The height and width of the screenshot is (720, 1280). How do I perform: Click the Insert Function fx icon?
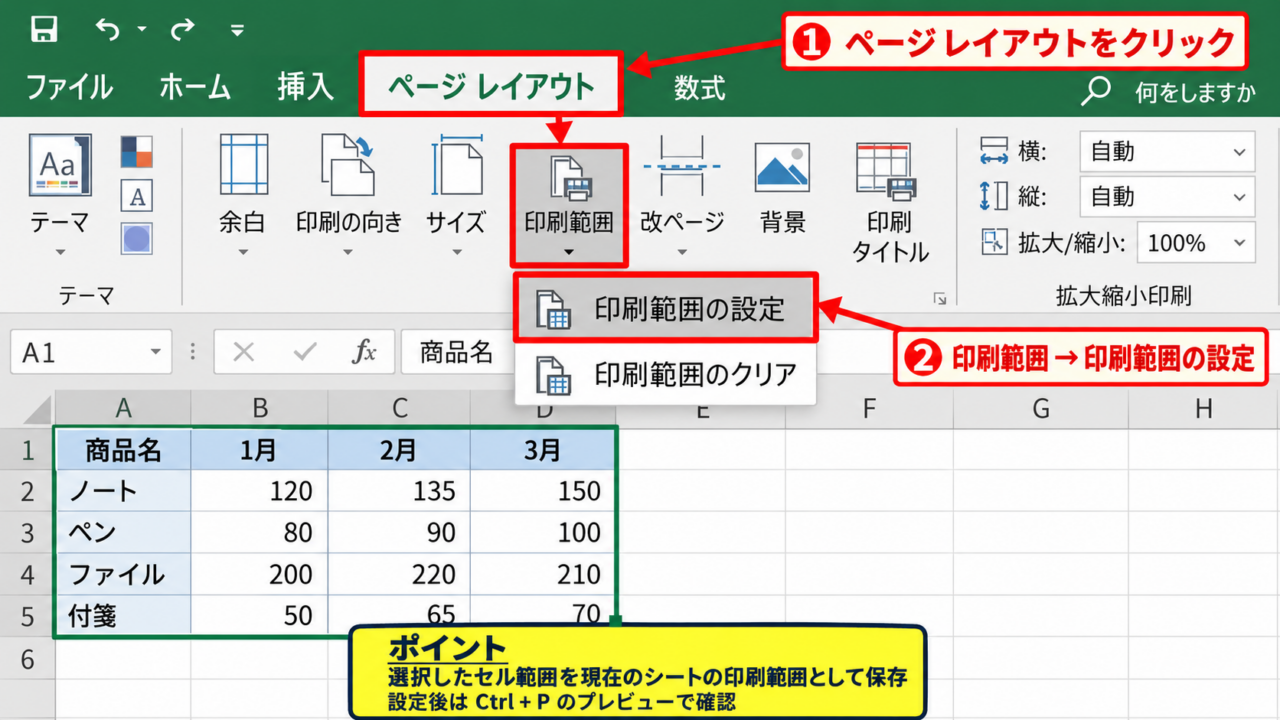[365, 352]
